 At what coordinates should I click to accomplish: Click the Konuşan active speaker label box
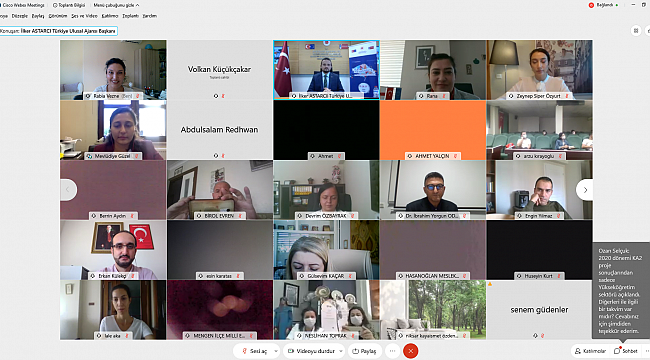(x=58, y=31)
